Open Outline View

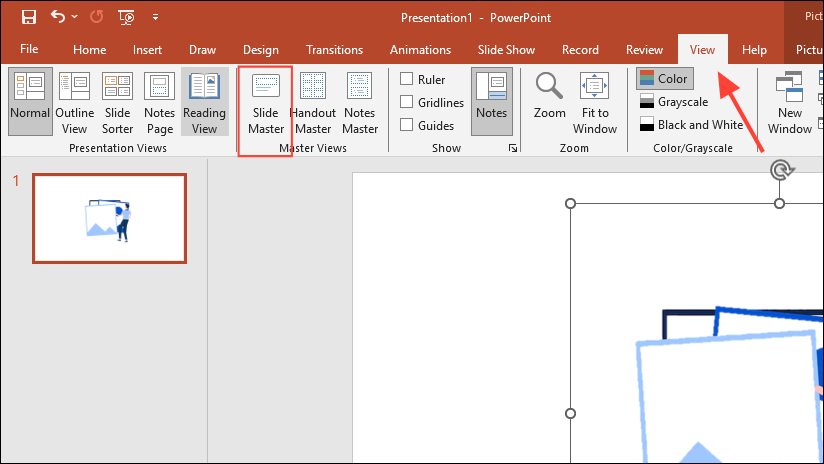coord(74,101)
